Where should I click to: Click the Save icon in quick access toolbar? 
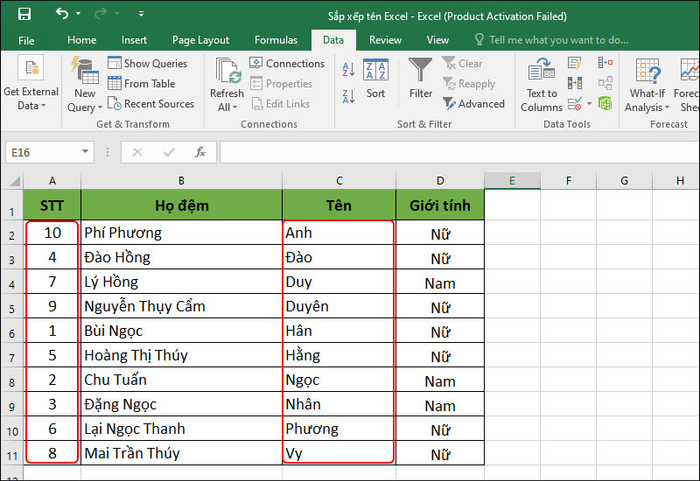(x=24, y=14)
